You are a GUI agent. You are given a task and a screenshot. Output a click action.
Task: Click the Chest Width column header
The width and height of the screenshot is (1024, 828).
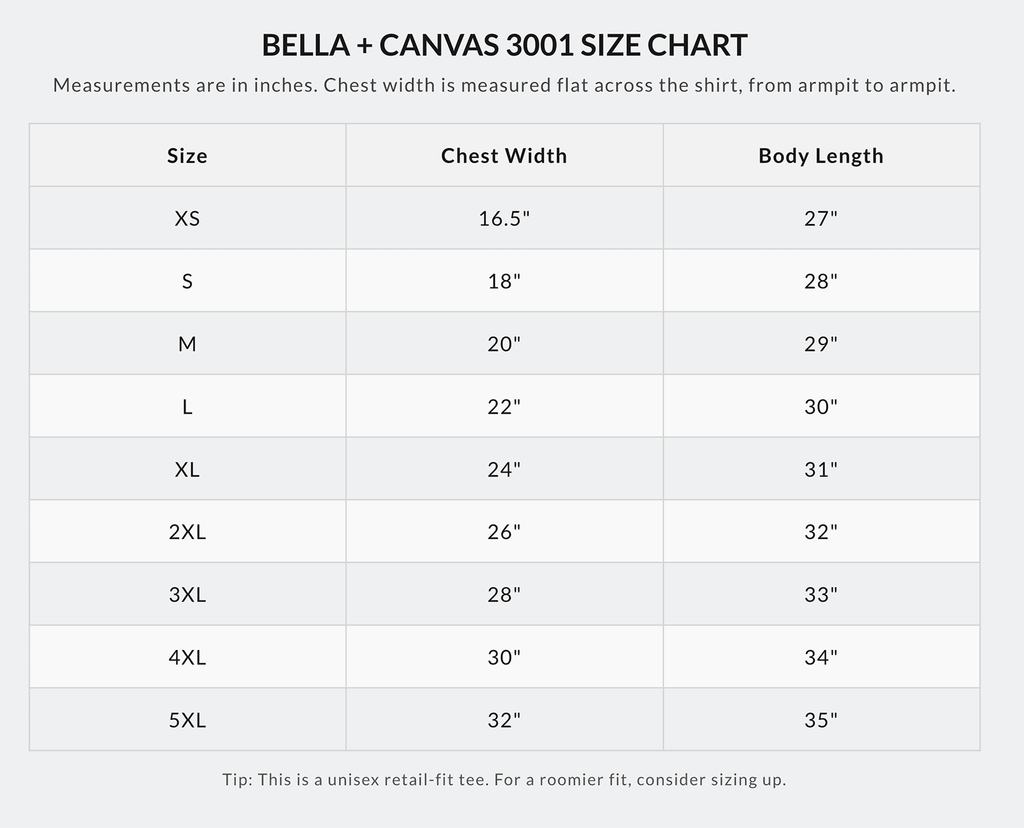504,155
